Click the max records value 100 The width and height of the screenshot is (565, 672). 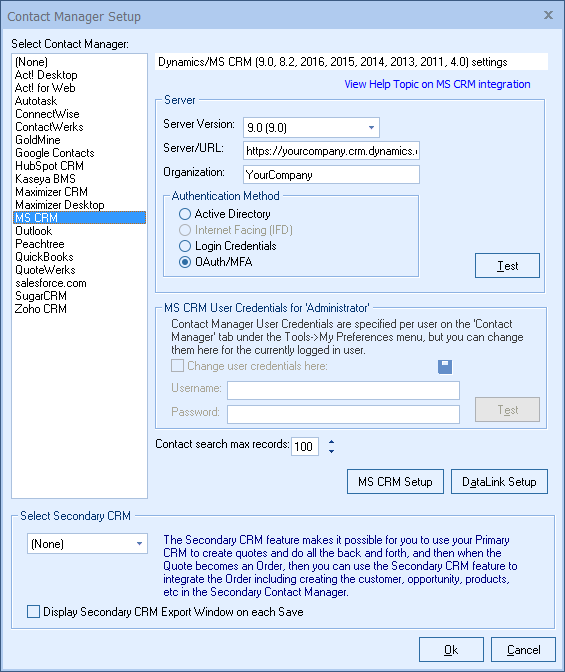304,447
